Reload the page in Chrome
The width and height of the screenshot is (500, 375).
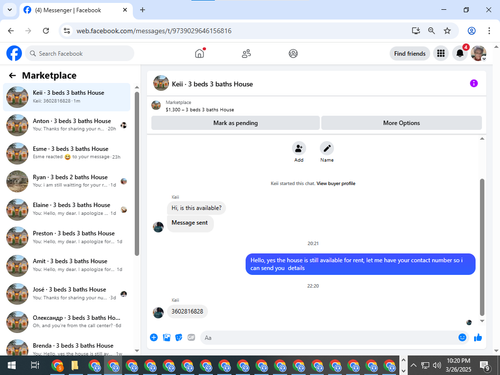coord(46,31)
